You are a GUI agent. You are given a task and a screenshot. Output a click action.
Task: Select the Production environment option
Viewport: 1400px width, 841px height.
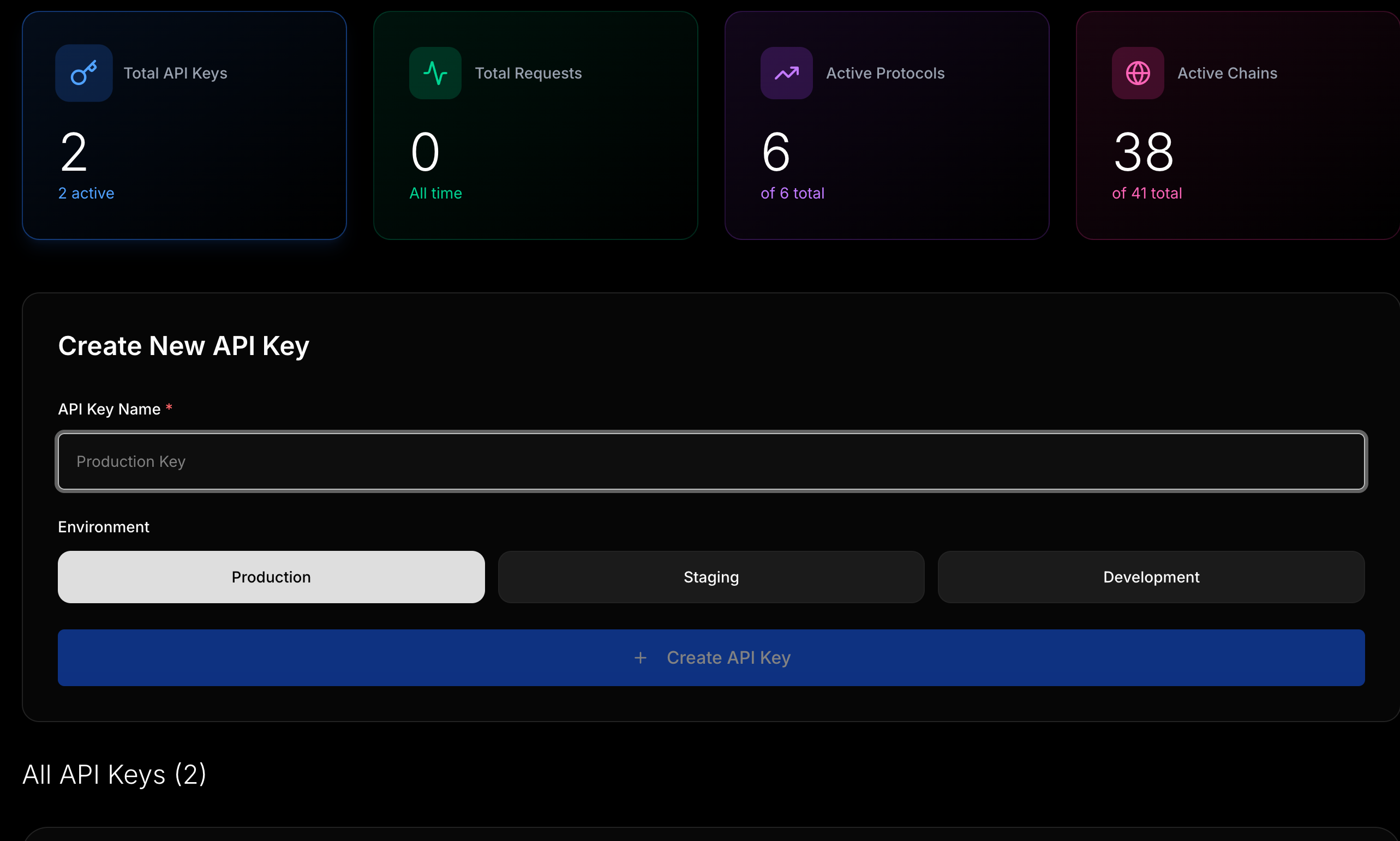tap(271, 577)
